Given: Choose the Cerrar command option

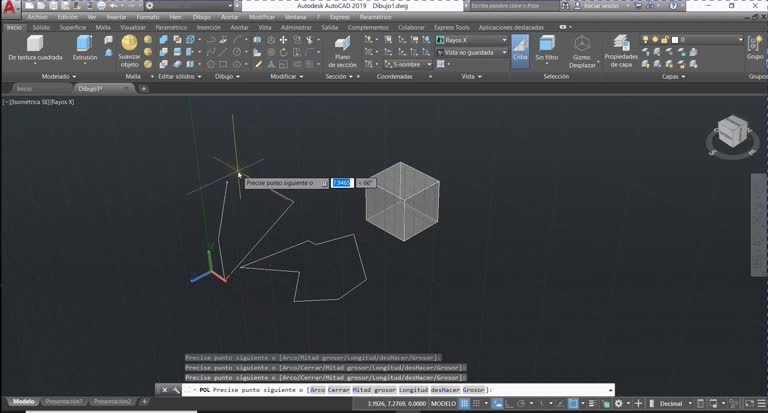Looking at the screenshot, I should [338, 390].
